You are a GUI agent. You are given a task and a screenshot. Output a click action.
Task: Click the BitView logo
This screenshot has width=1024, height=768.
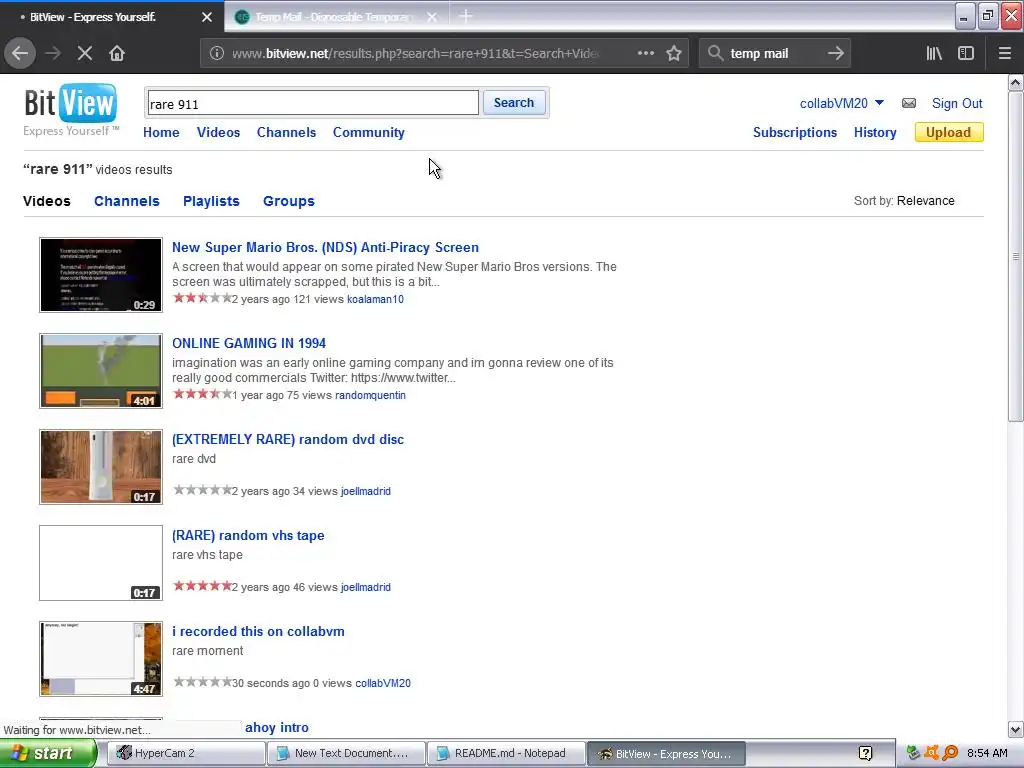(x=71, y=103)
